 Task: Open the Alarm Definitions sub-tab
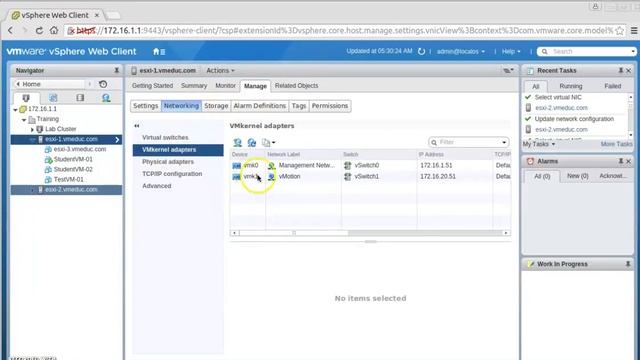(260, 106)
